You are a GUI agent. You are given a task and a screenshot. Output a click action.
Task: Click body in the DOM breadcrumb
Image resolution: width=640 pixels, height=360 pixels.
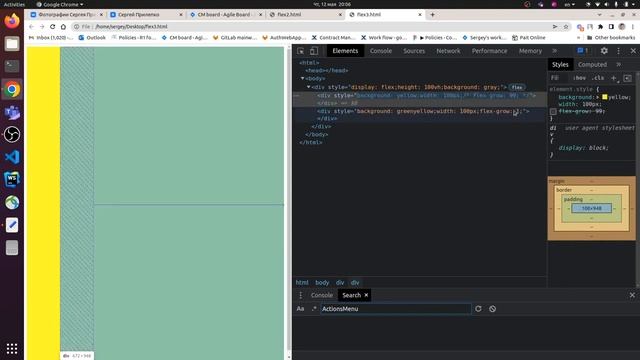click(x=322, y=282)
